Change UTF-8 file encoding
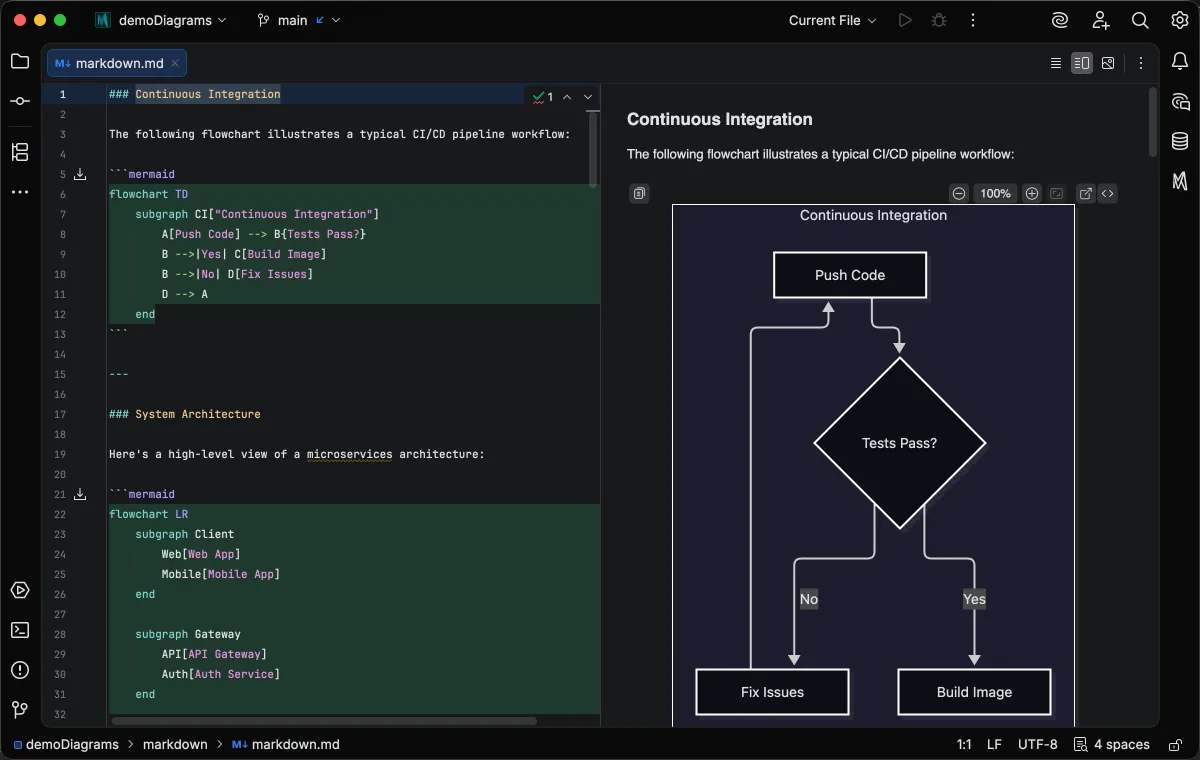1200x760 pixels. pyautogui.click(x=1037, y=744)
